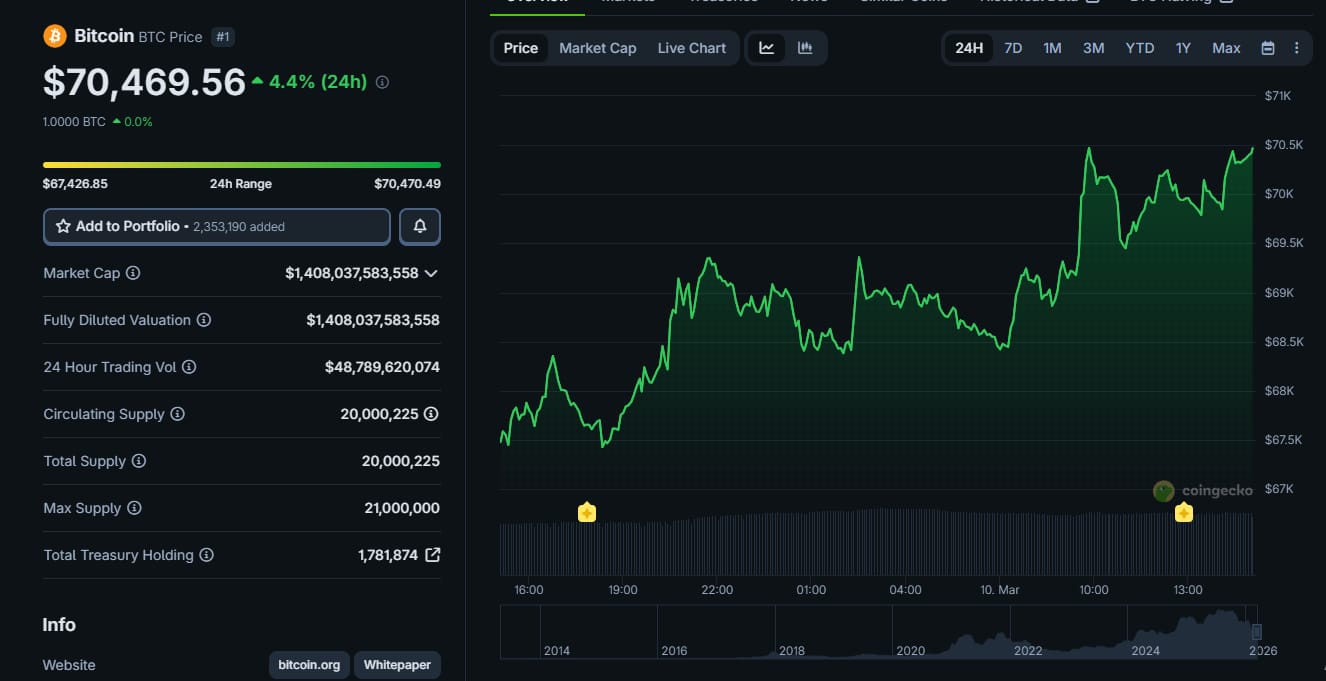
Task: Open the calendar date range picker icon
Action: (1268, 48)
